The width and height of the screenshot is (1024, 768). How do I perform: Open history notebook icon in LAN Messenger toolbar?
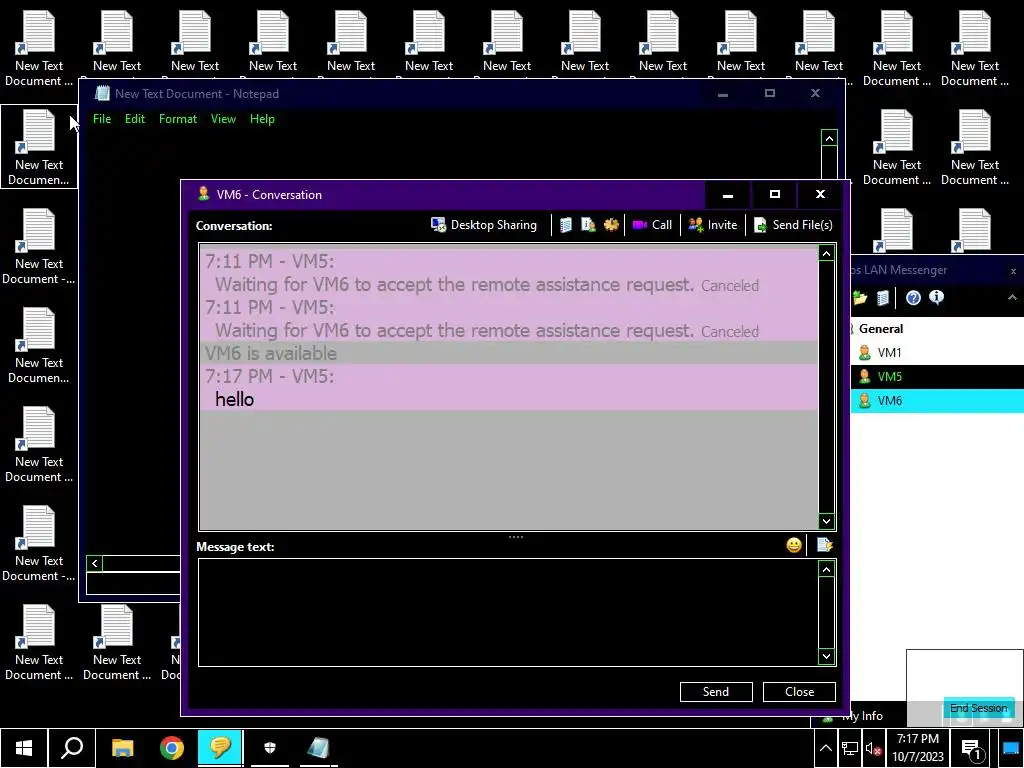pyautogui.click(x=883, y=298)
